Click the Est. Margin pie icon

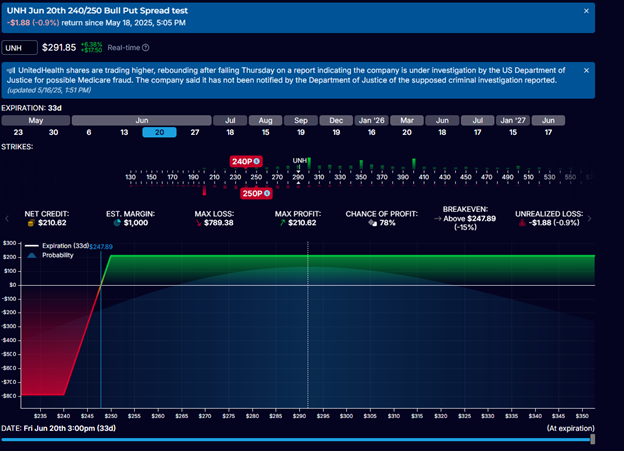pyautogui.click(x=117, y=223)
